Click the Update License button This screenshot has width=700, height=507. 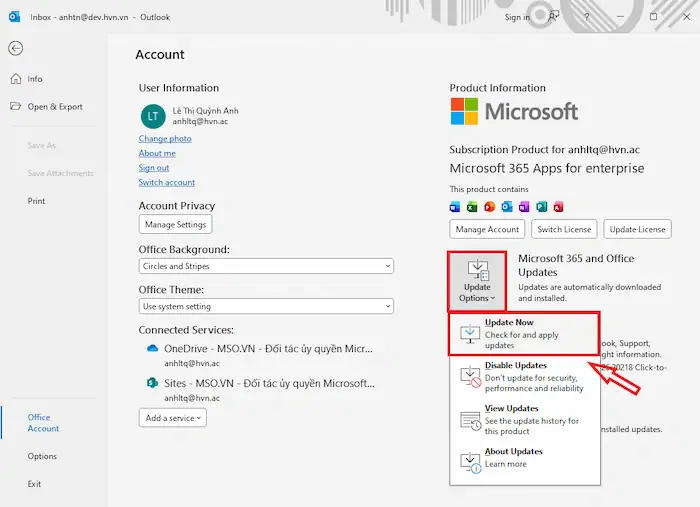pos(637,229)
